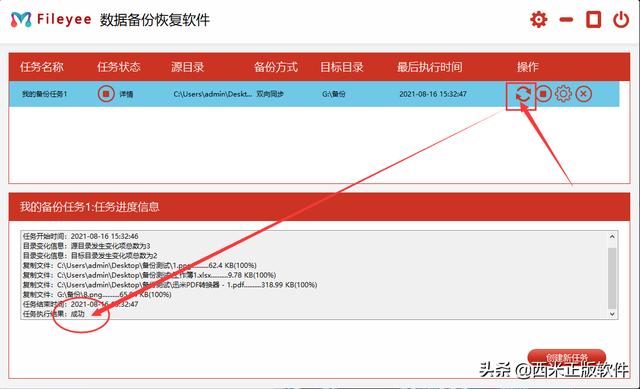
Task: Click log line 目标目录发生变化项总数为2
Action: point(90,256)
